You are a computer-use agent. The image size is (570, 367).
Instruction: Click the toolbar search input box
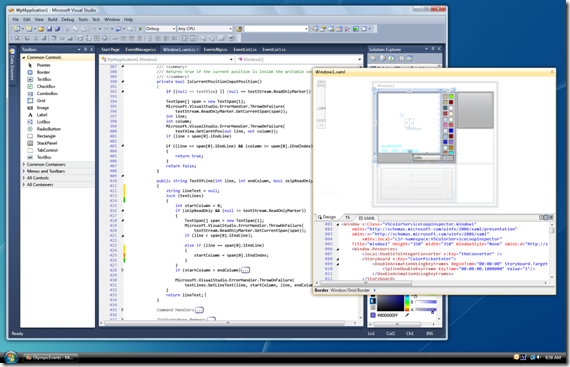[276, 29]
